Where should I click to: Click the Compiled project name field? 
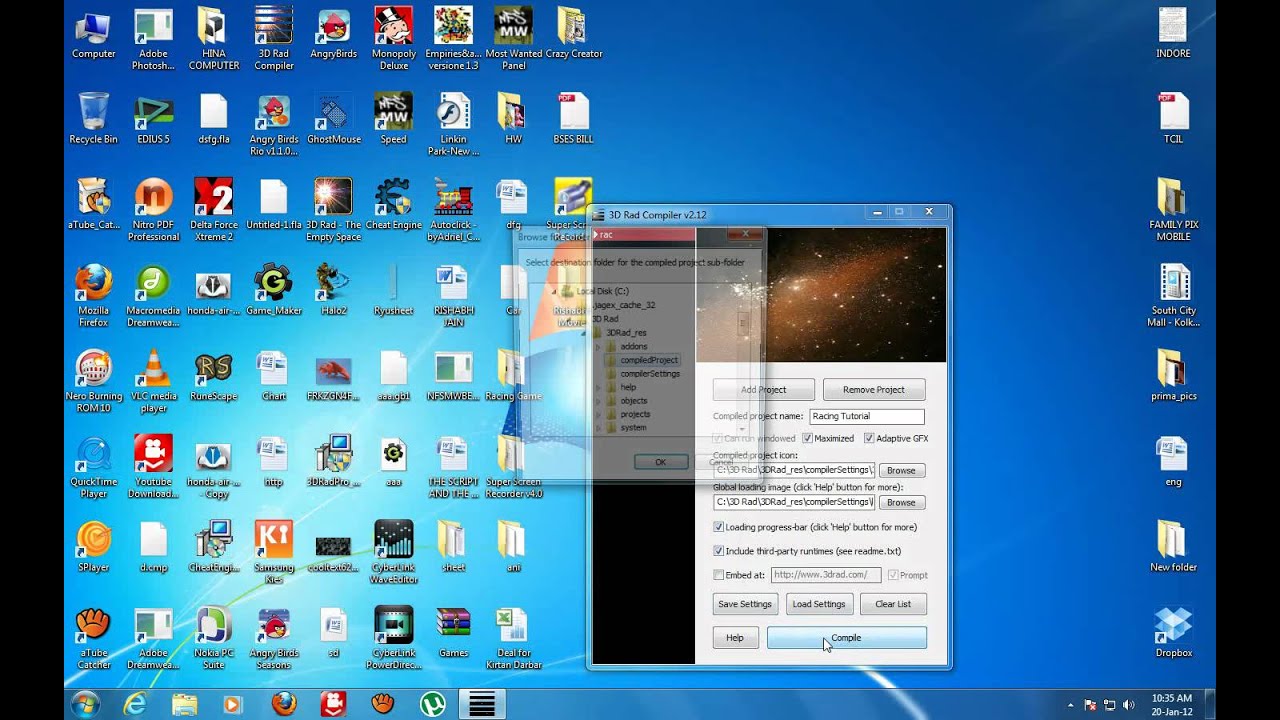click(866, 416)
